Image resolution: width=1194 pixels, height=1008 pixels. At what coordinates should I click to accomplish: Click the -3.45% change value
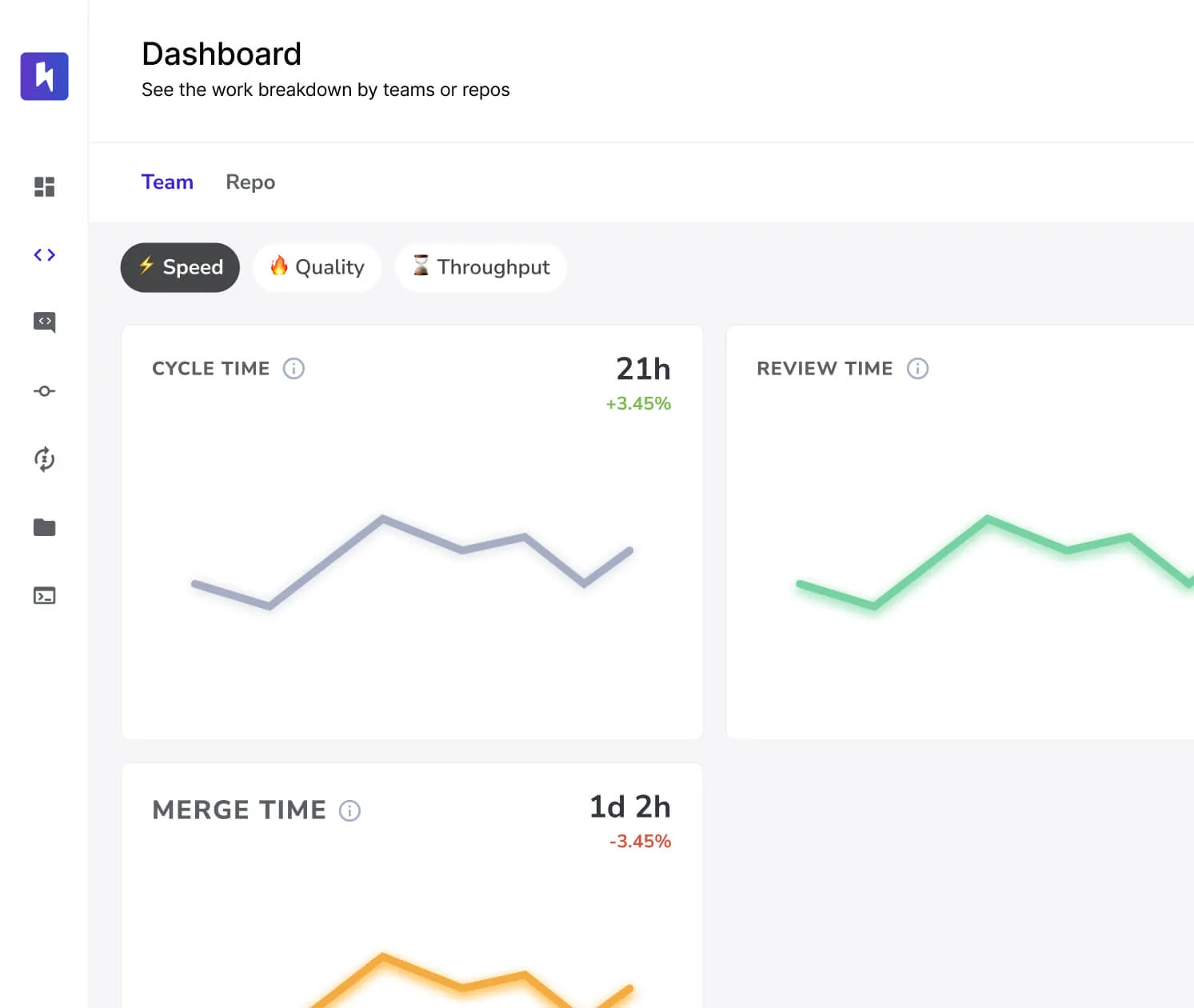tap(640, 842)
